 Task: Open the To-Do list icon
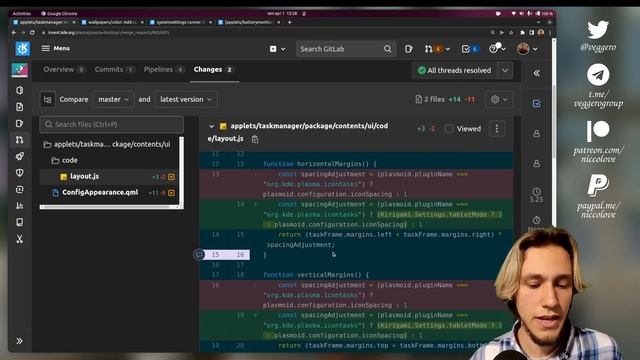pyautogui.click(x=469, y=49)
